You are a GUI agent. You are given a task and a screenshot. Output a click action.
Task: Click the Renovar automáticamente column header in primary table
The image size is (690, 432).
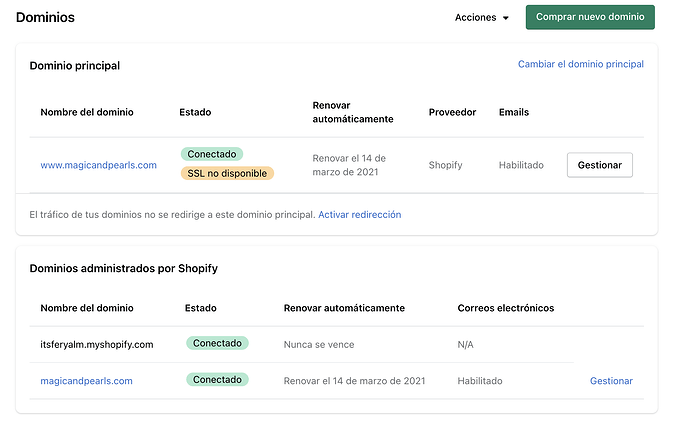(x=352, y=111)
